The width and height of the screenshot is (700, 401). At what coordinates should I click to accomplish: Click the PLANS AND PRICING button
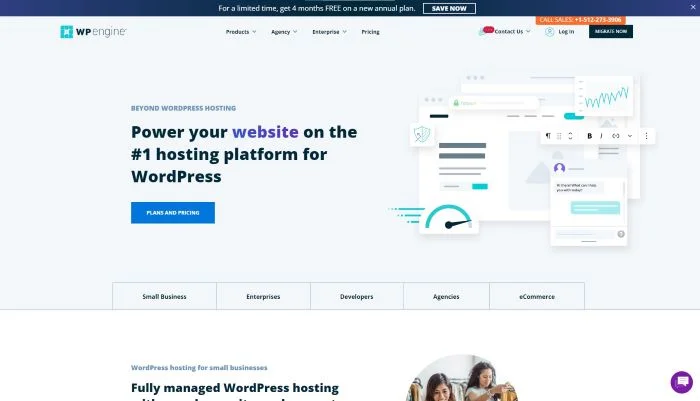pos(173,213)
